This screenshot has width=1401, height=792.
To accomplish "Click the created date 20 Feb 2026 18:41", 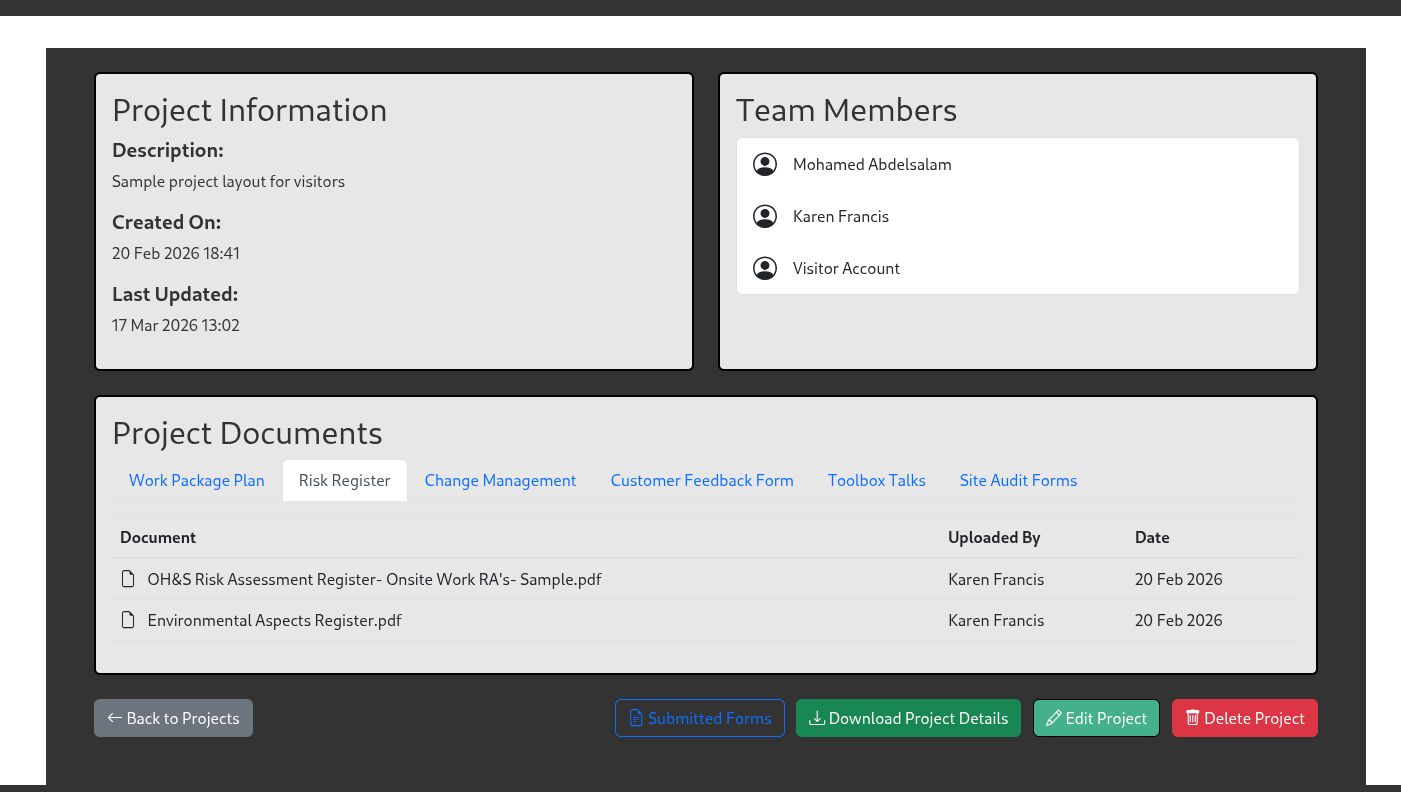I will pyautogui.click(x=176, y=253).
